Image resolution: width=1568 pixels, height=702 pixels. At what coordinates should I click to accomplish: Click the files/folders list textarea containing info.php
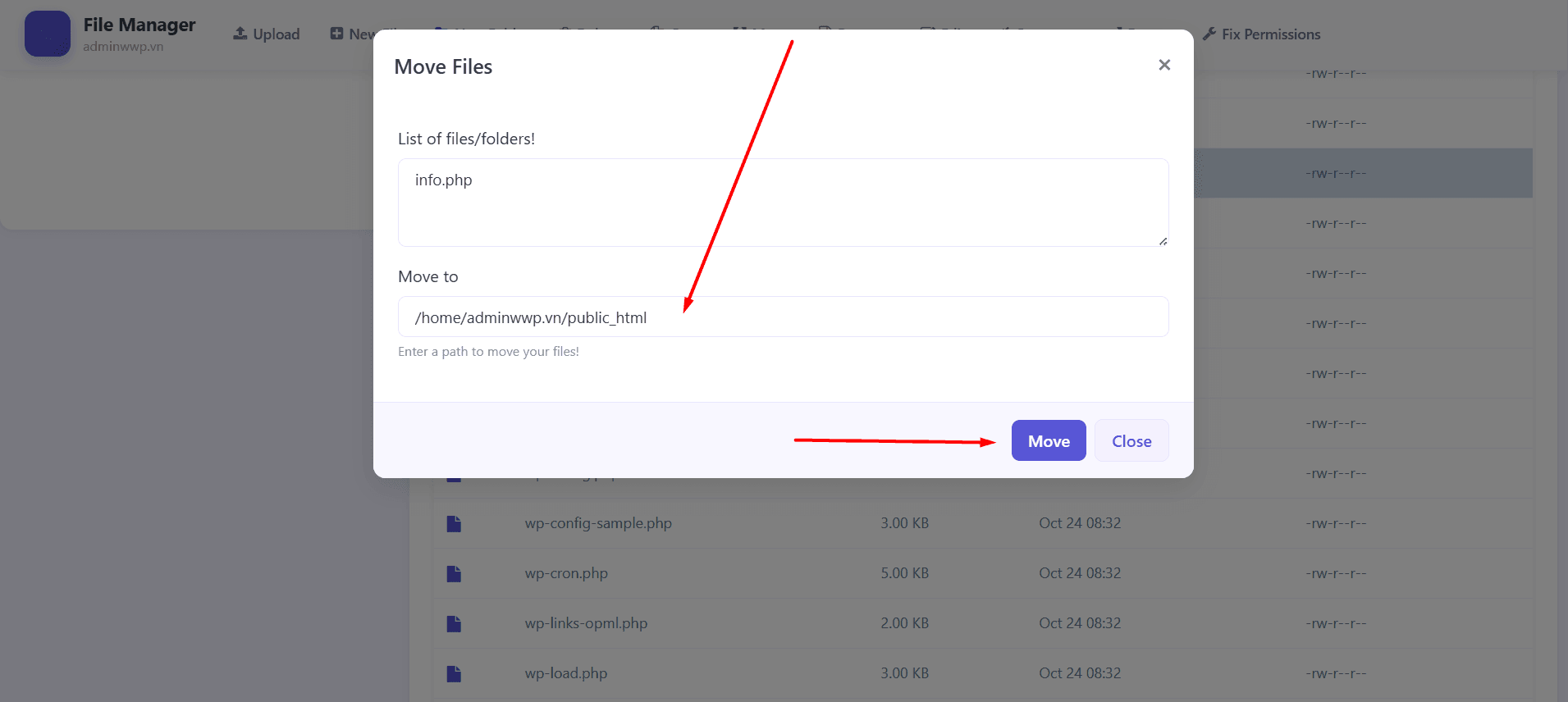coord(782,203)
